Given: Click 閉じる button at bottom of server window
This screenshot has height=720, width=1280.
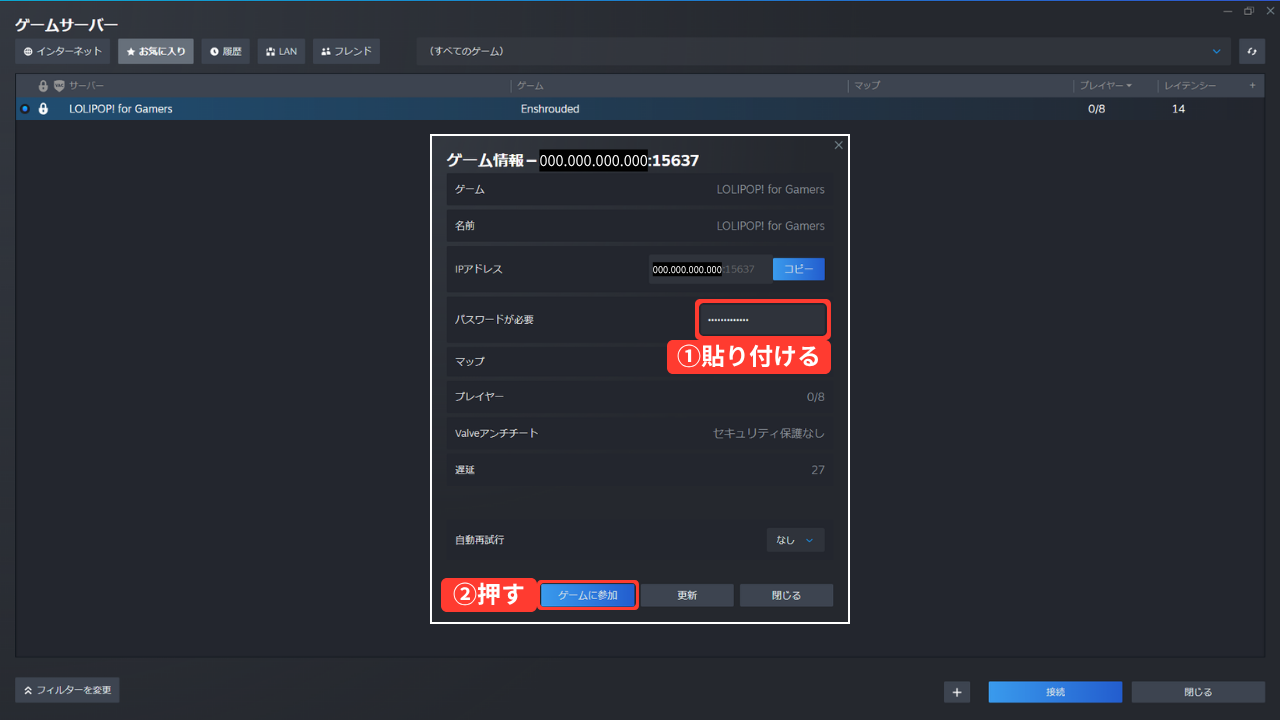Looking at the screenshot, I should [x=1198, y=692].
